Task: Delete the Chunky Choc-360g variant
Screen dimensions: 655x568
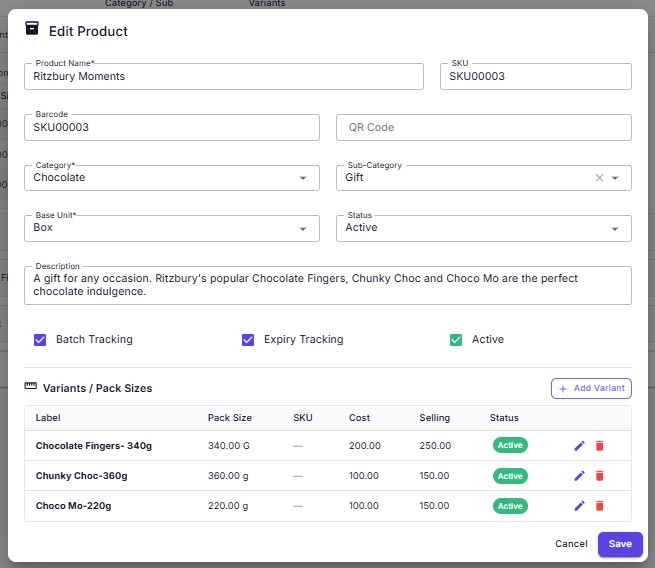Action: [599, 476]
